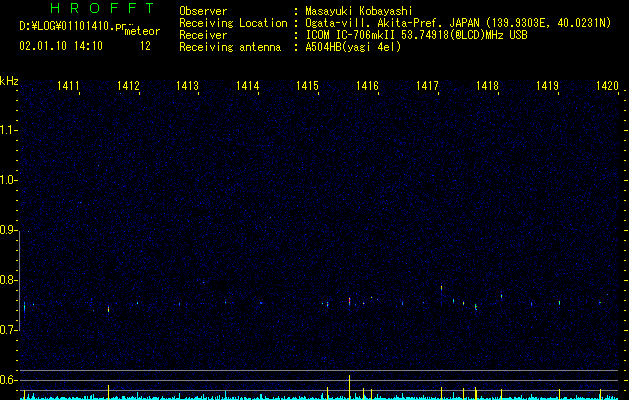Click the 1415 time axis label
629x400 pixels.
tap(307, 86)
